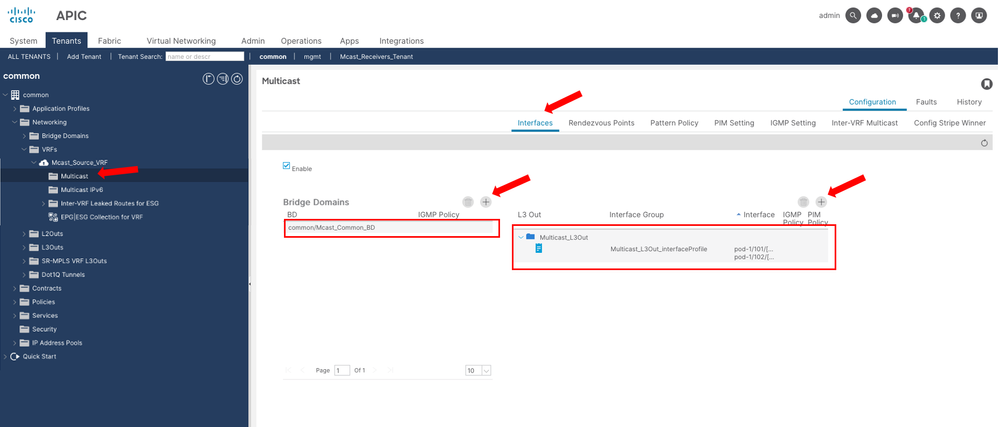999x427 pixels.
Task: Switch to Rendezvous Points tab
Action: pos(601,123)
